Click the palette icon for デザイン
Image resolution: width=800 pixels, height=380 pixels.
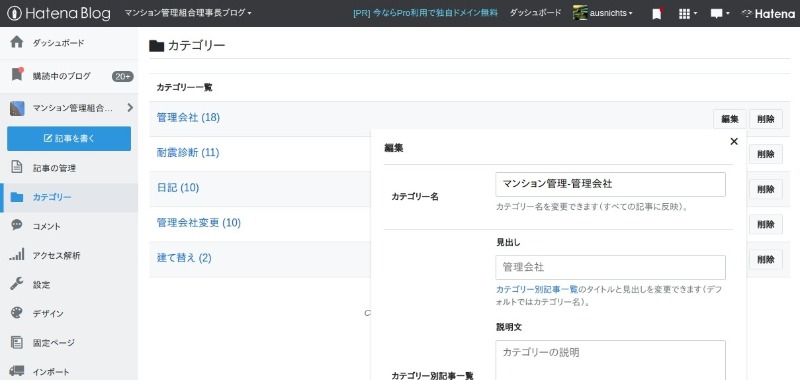17,313
